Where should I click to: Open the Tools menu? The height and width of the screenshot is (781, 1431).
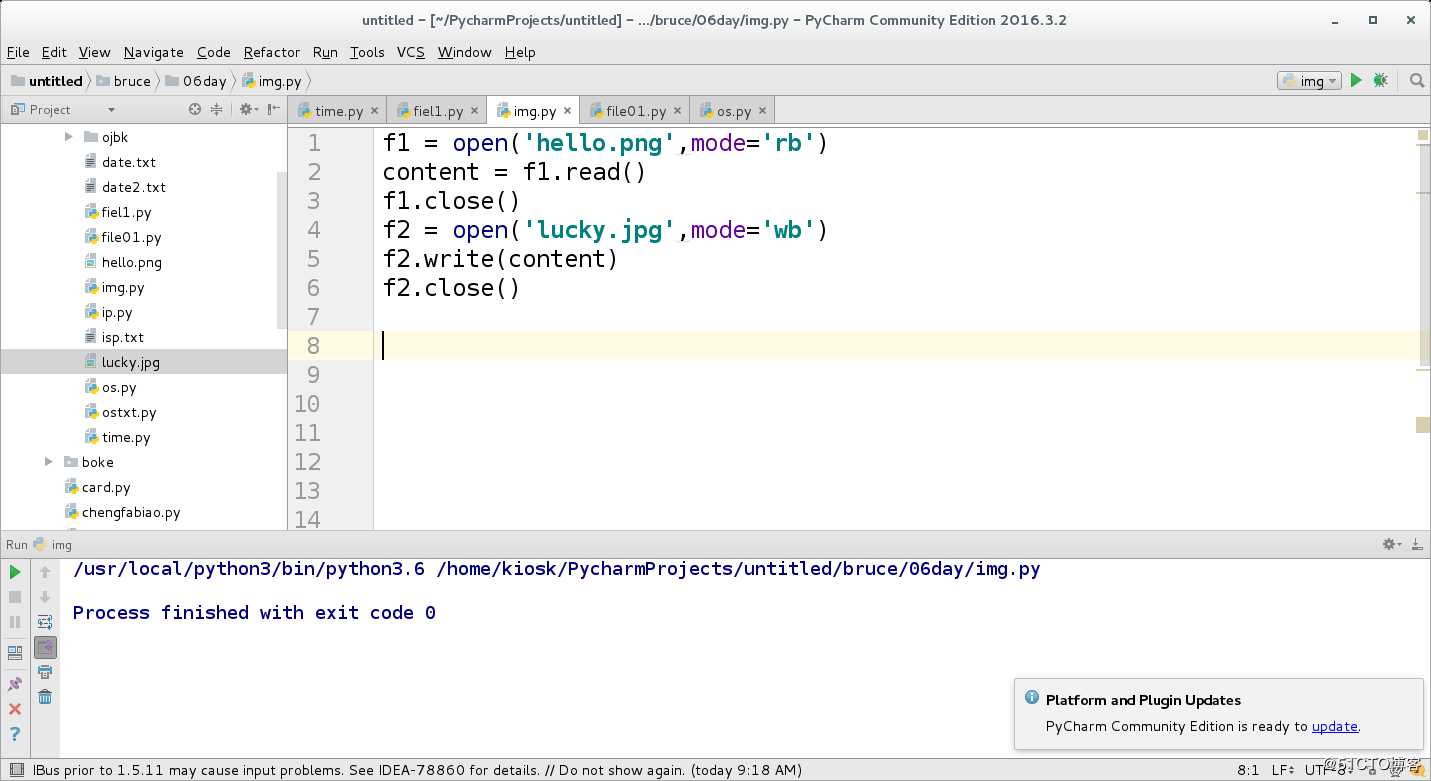tap(367, 52)
